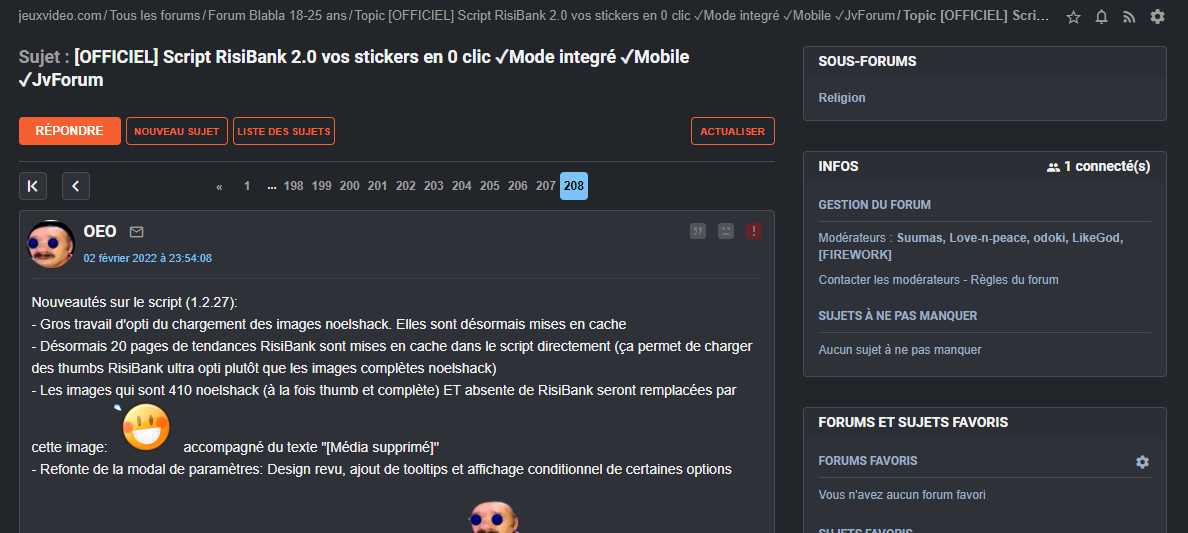1188x533 pixels.
Task: Click message date 02 février 2022
Action: tap(148, 259)
